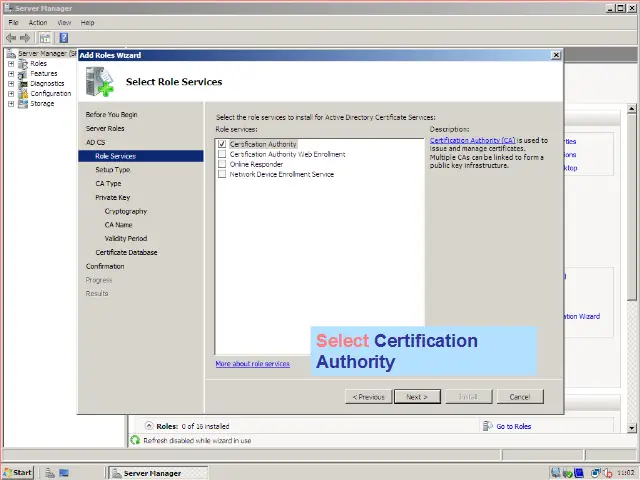640x480 pixels.
Task: Expand the Roles tree node
Action: click(x=11, y=64)
